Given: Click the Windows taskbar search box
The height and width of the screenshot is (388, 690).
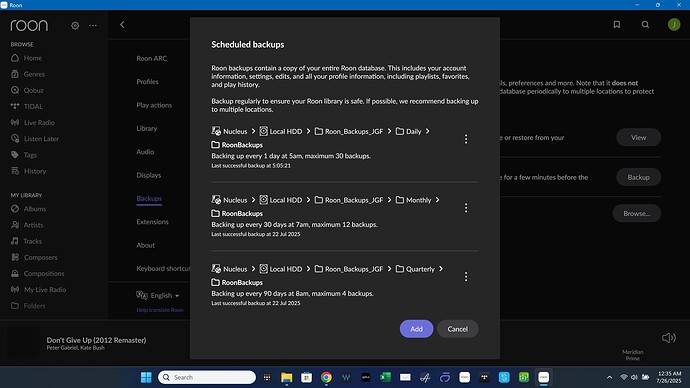Looking at the screenshot, I should tap(207, 377).
